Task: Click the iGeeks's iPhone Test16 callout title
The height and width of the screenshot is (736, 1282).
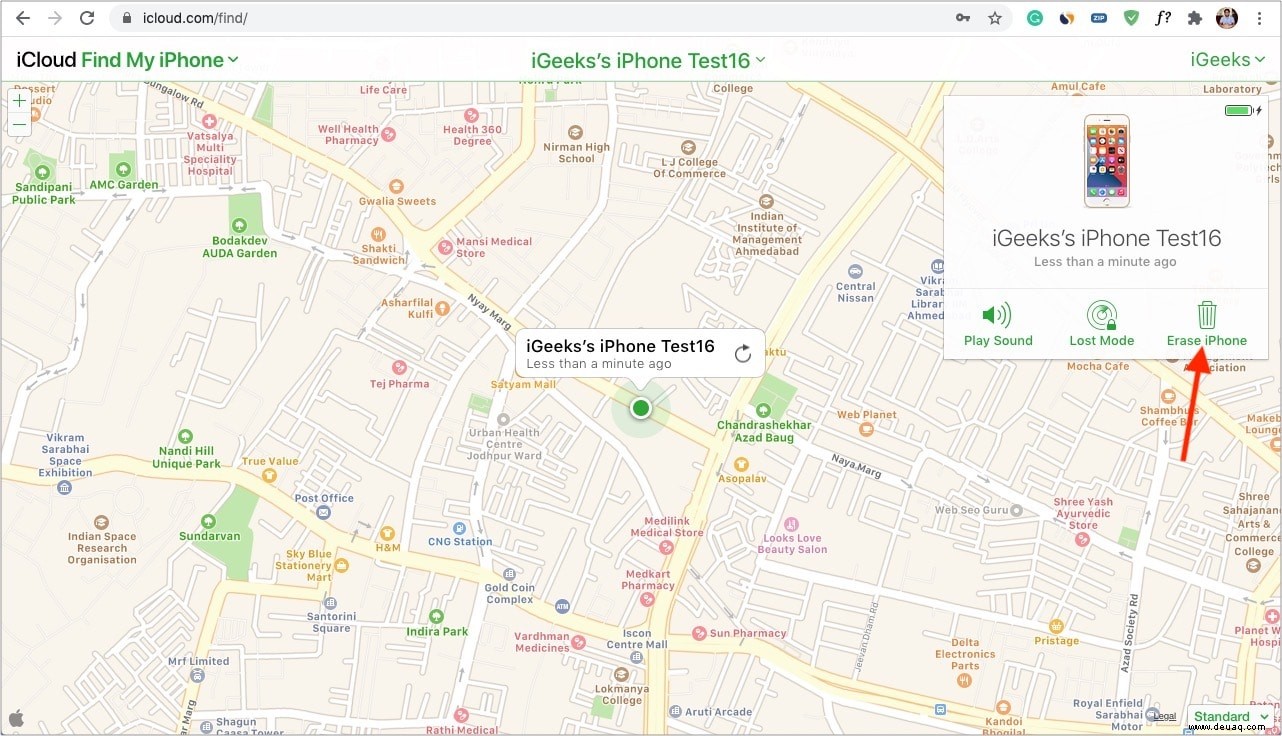Action: tap(620, 346)
